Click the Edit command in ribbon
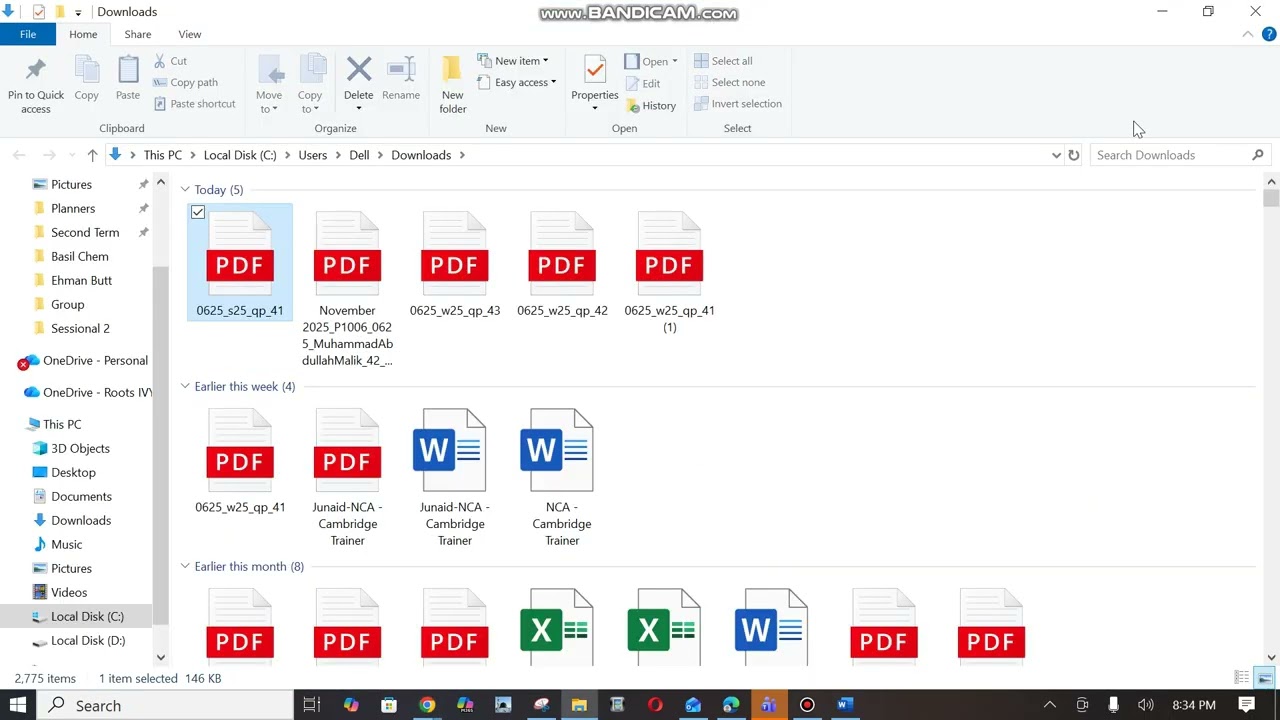1280x720 pixels. tap(643, 84)
